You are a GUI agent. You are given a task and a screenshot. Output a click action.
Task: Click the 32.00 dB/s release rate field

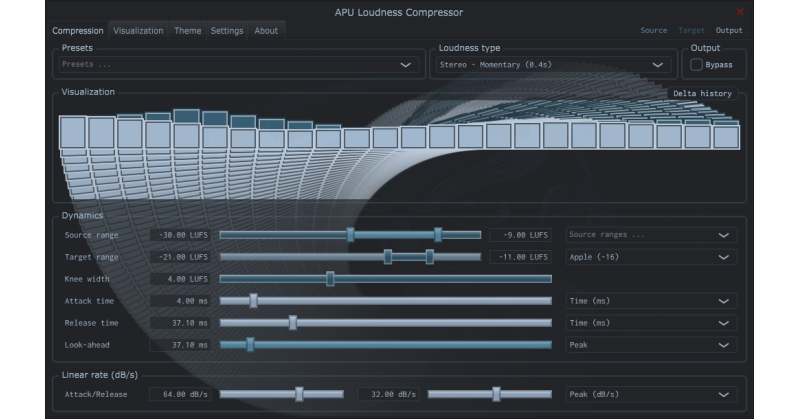[x=389, y=394]
